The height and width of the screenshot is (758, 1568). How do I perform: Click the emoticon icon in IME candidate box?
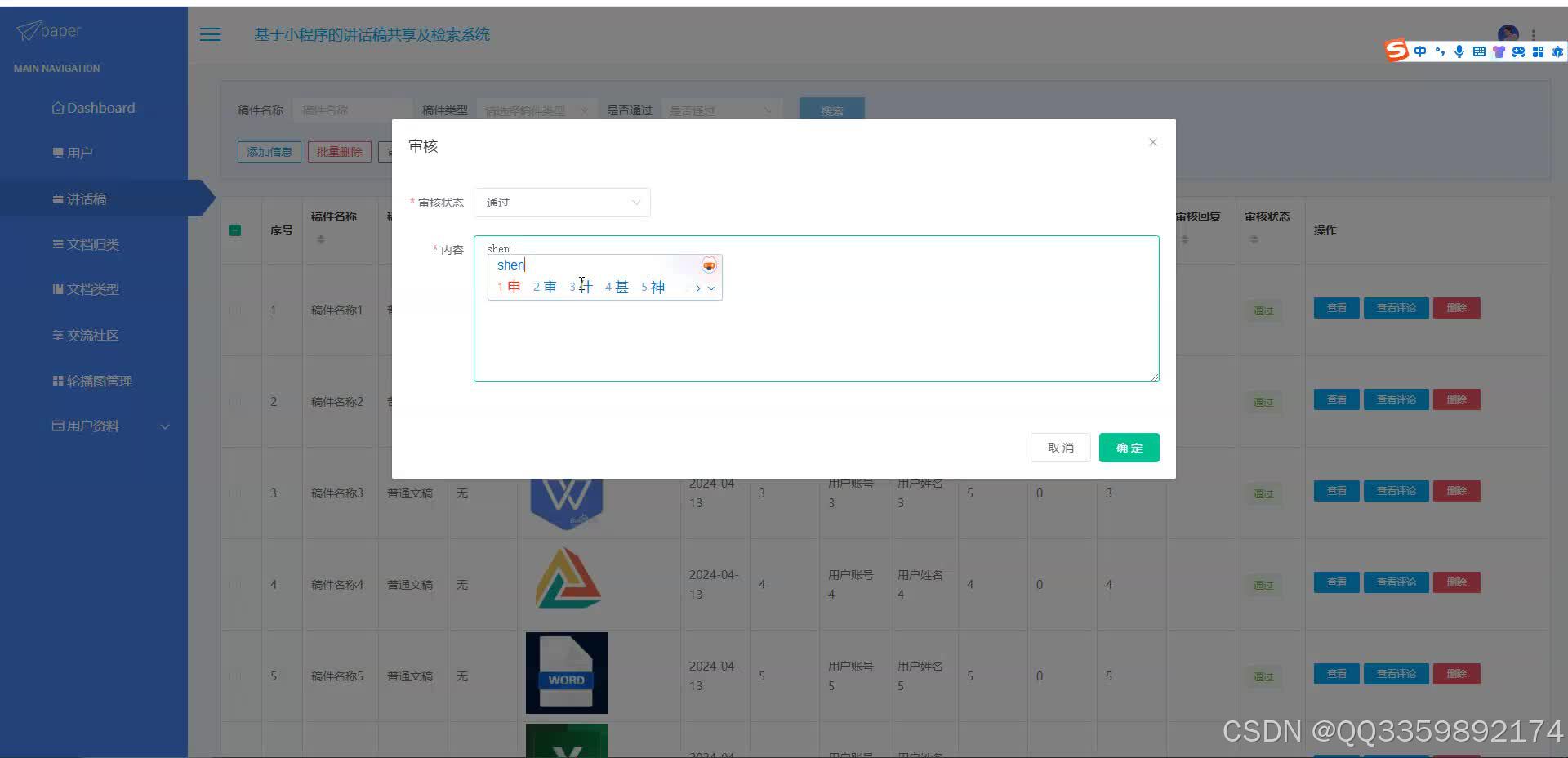(x=709, y=265)
